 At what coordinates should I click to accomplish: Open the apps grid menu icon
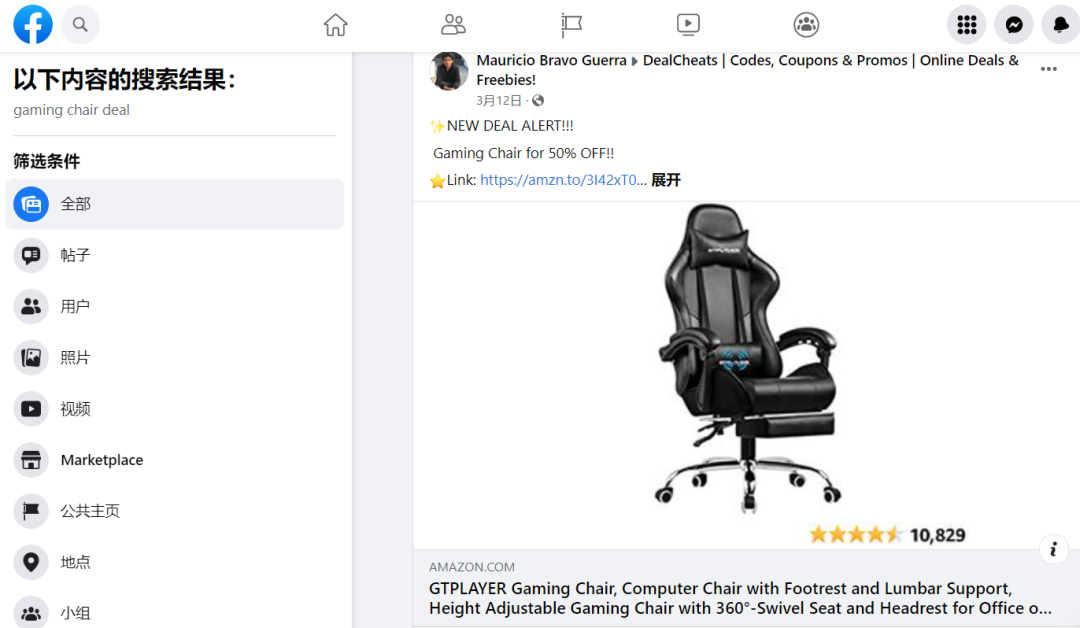point(966,25)
